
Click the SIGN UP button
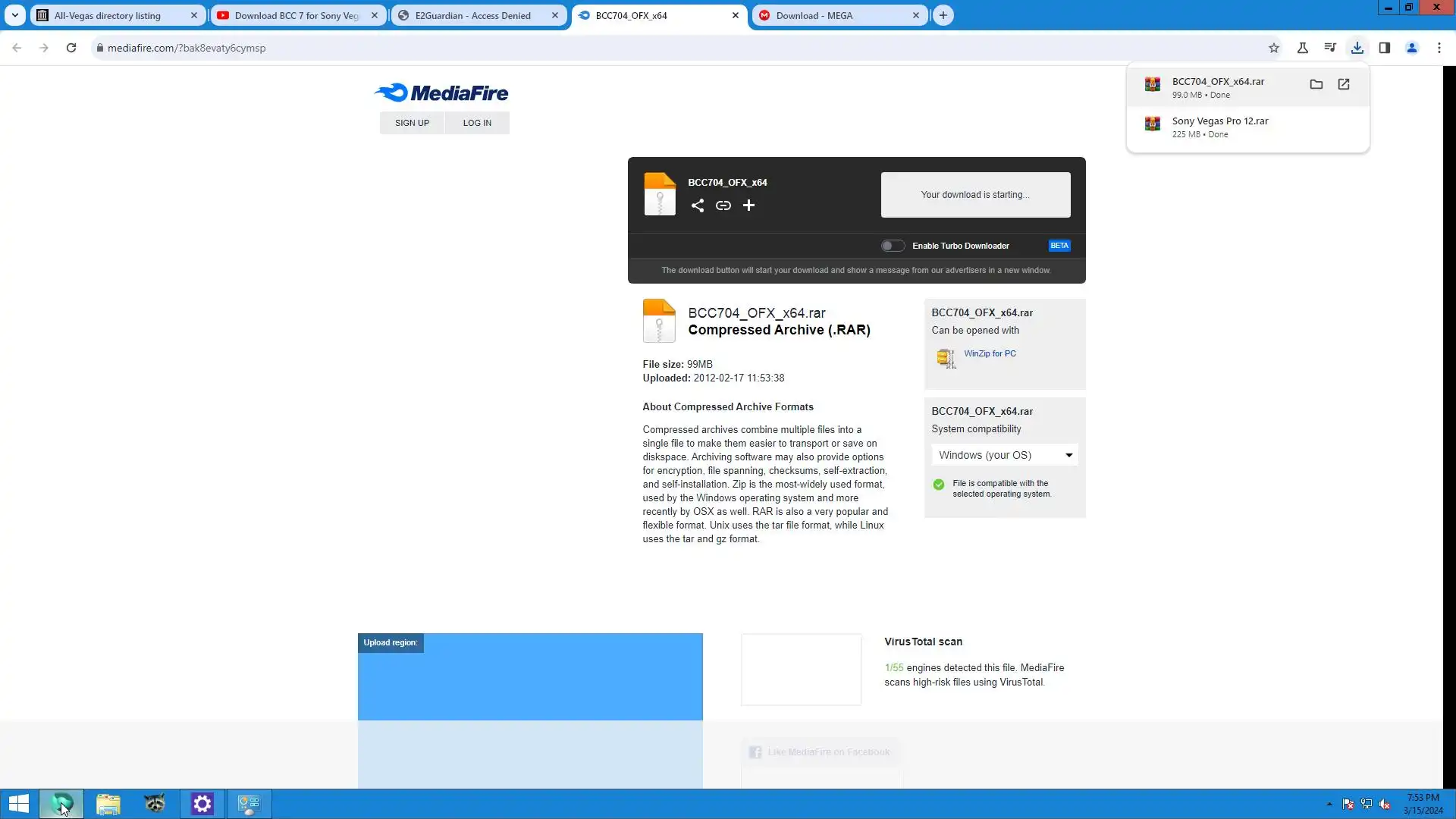click(412, 123)
